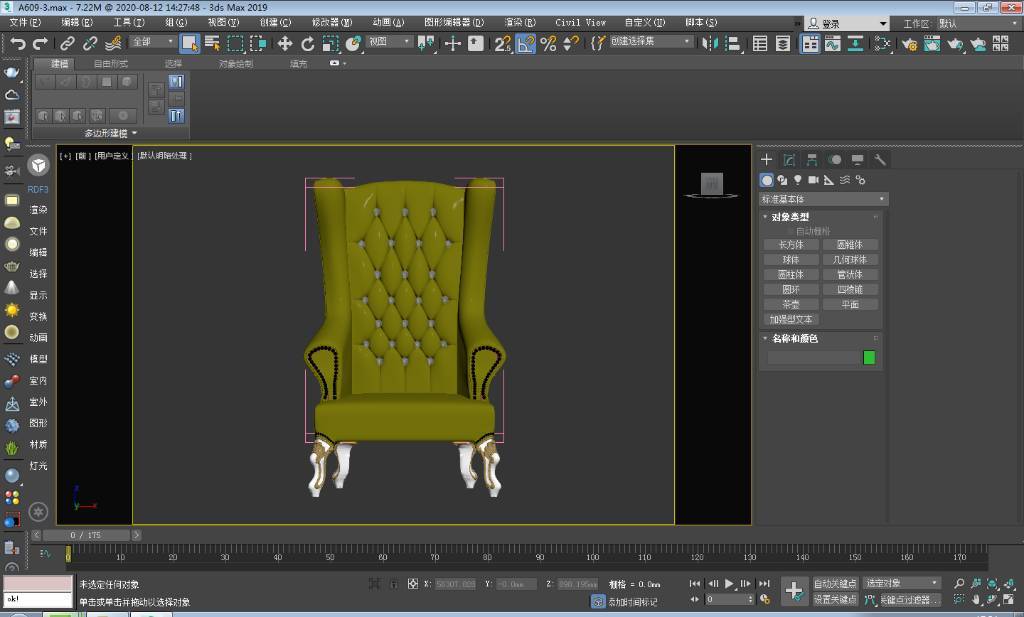Open the 全部 selection filter dropdown

click(x=153, y=42)
